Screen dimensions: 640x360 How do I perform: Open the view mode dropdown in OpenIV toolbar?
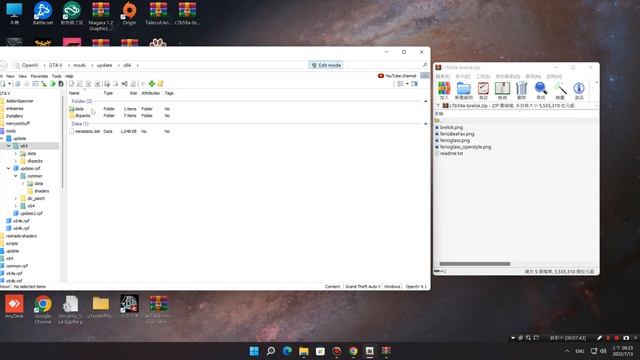[x=407, y=84]
